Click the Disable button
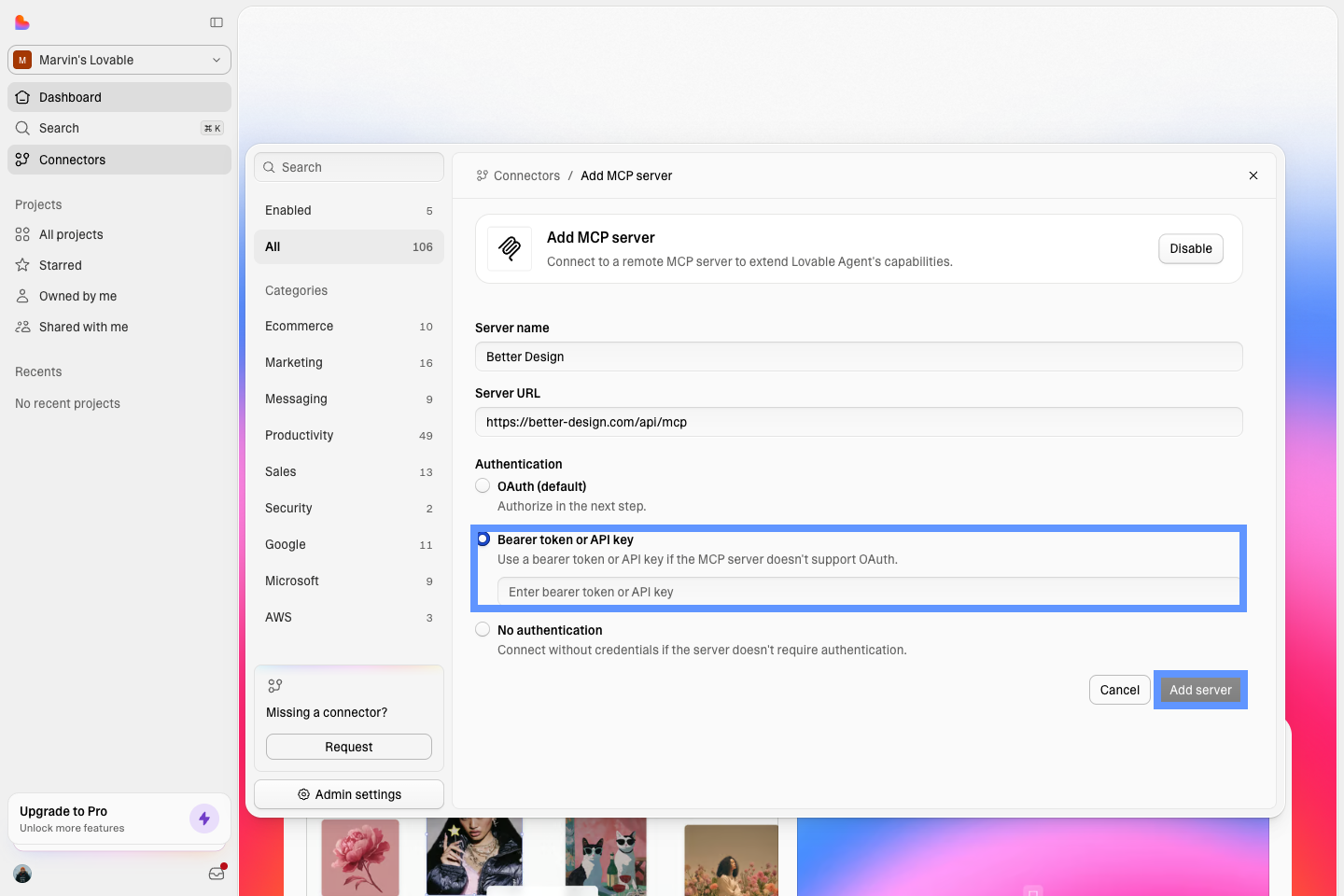 1191,248
